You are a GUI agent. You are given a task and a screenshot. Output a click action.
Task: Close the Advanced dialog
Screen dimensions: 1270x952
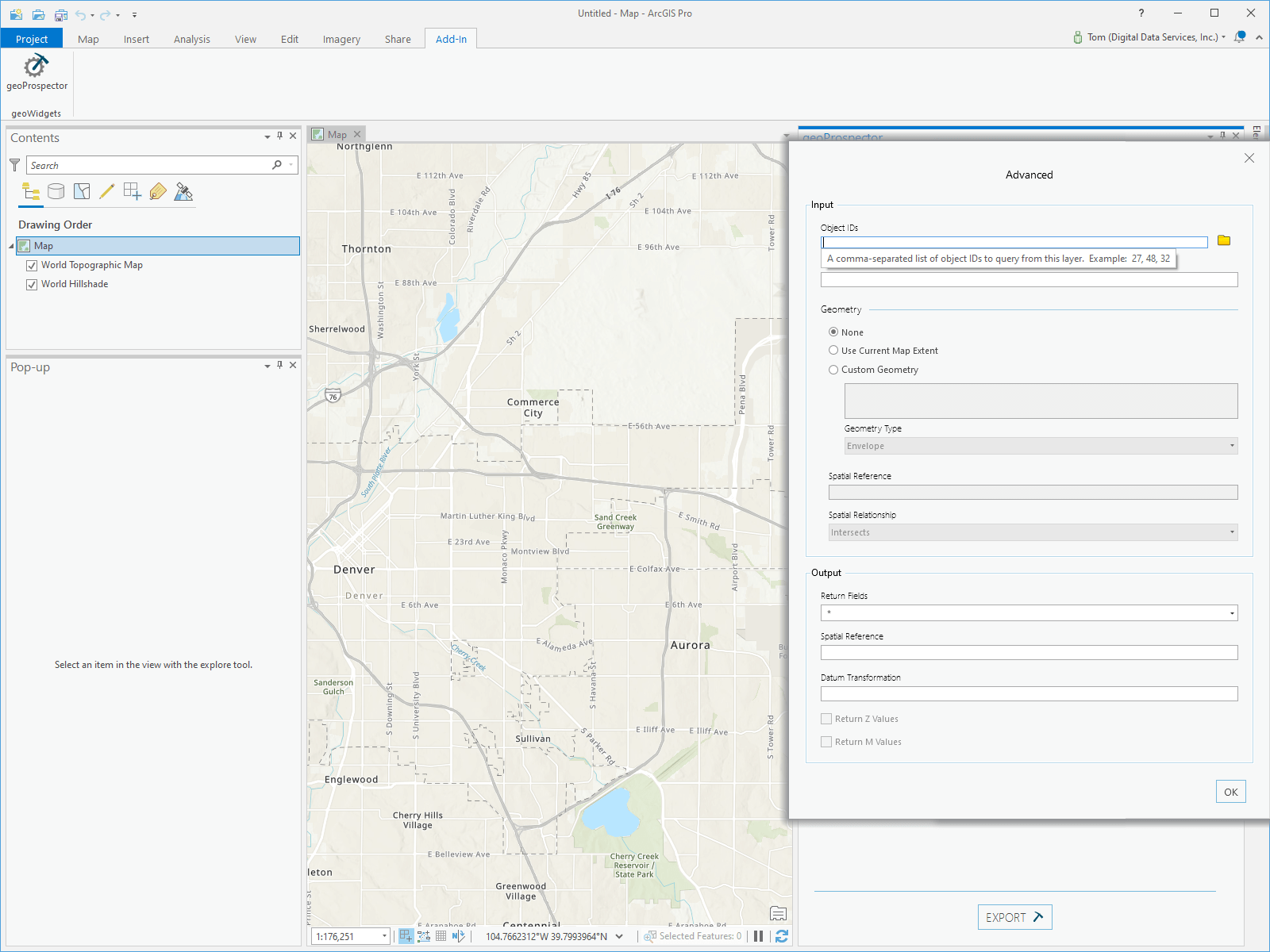click(x=1249, y=158)
